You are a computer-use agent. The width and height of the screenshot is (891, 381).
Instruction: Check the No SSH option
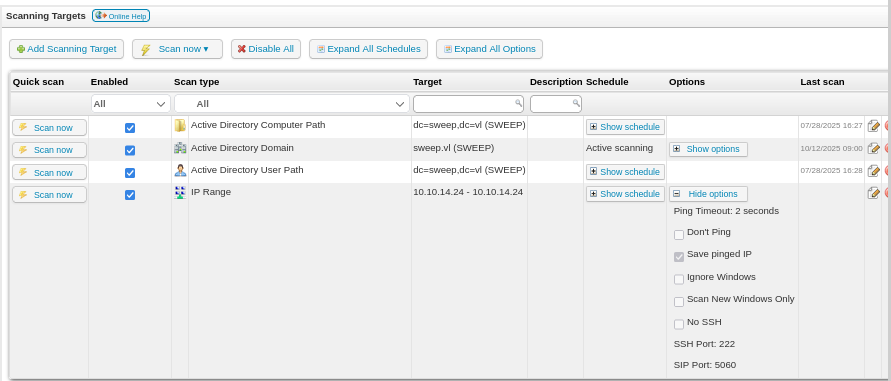679,324
